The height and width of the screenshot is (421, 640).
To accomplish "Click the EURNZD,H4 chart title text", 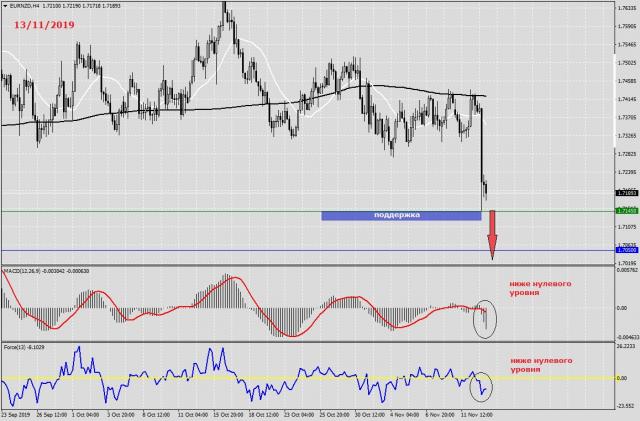I will 25,7.
